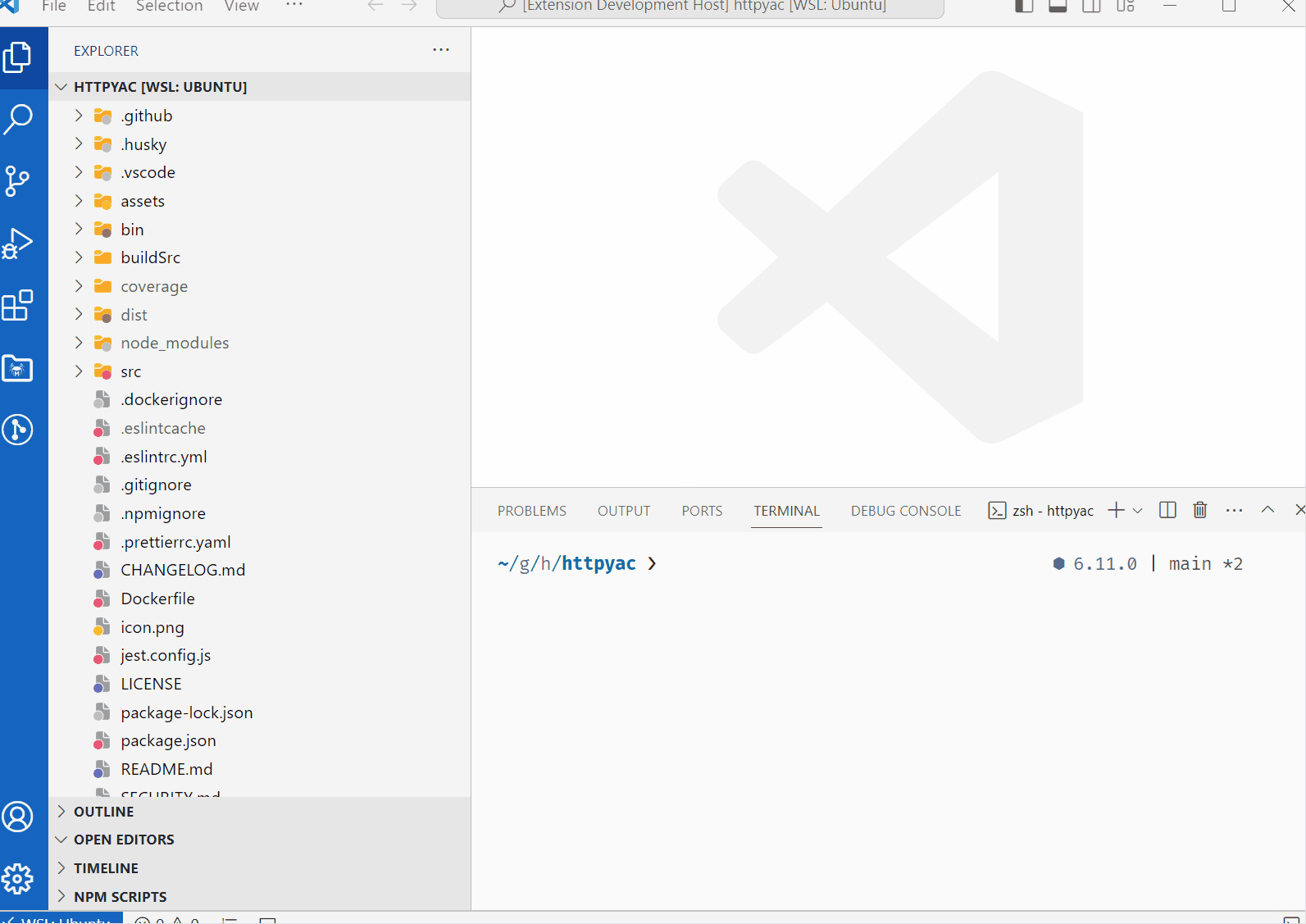Image resolution: width=1306 pixels, height=924 pixels.
Task: Open terminal panel more actions ellipsis
Action: coord(1235,510)
